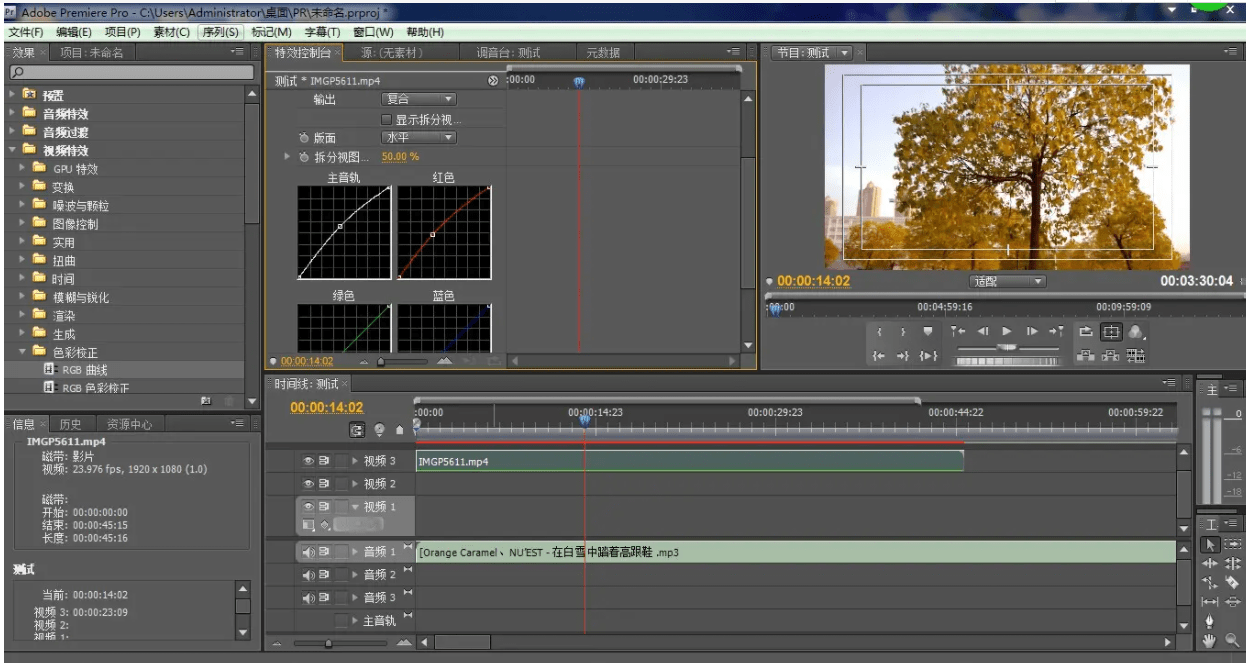Mute 音频 3 track speaker toggle
1246x663 pixels.
(308, 598)
